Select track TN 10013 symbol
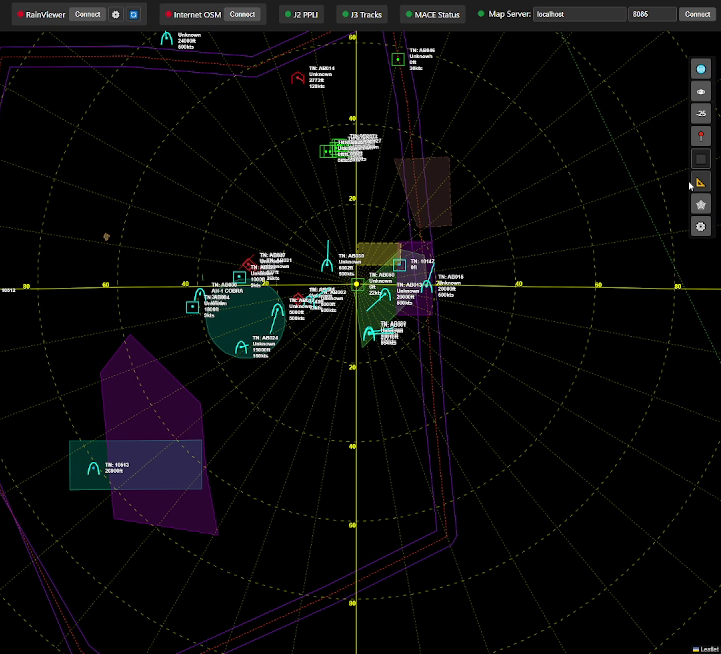This screenshot has height=654, width=721. pyautogui.click(x=94, y=468)
